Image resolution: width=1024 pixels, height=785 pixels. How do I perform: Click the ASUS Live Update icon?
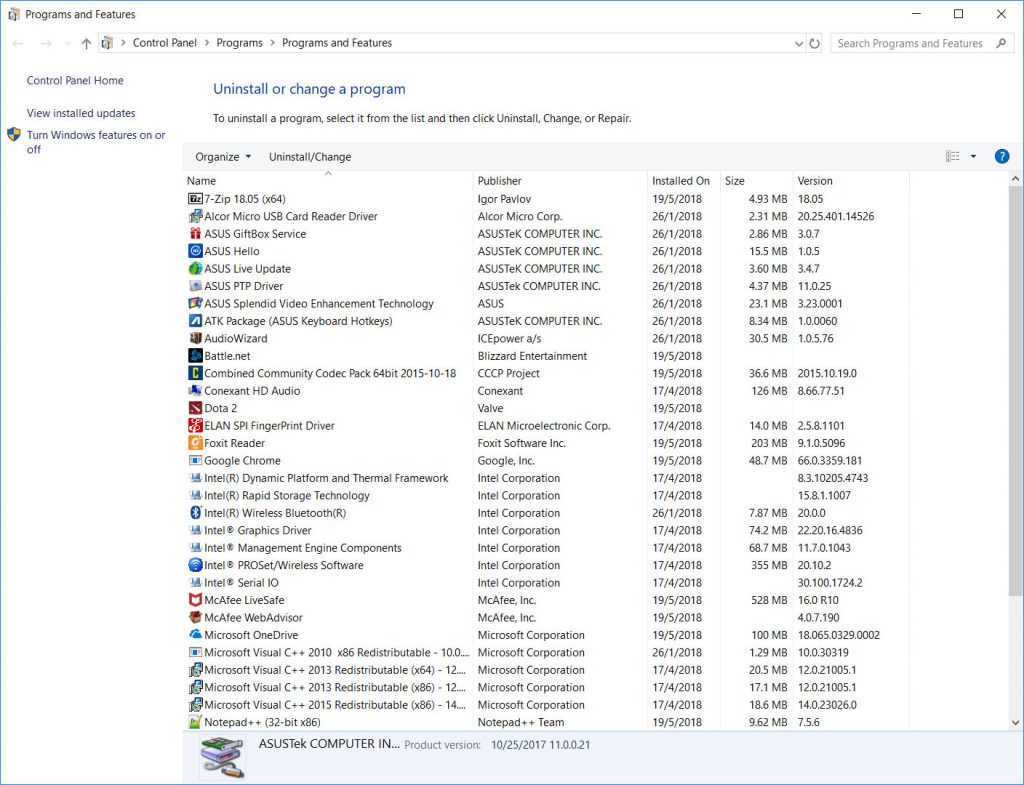(195, 268)
